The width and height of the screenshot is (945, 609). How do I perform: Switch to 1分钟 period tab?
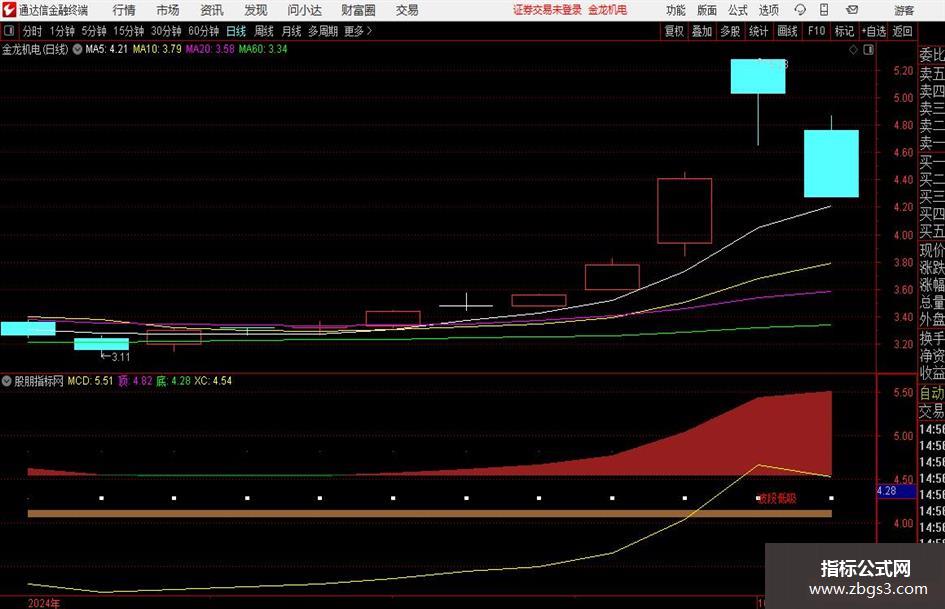[x=62, y=31]
